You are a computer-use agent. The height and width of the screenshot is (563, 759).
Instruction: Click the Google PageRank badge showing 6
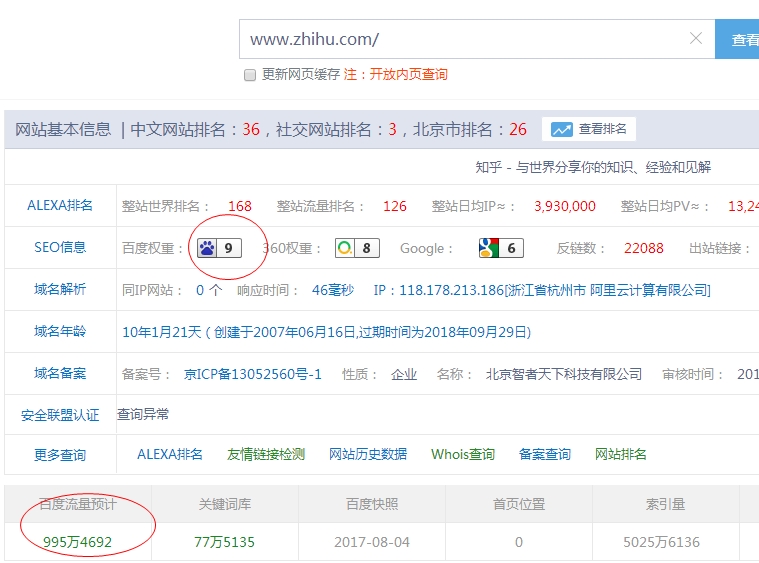[x=501, y=248]
